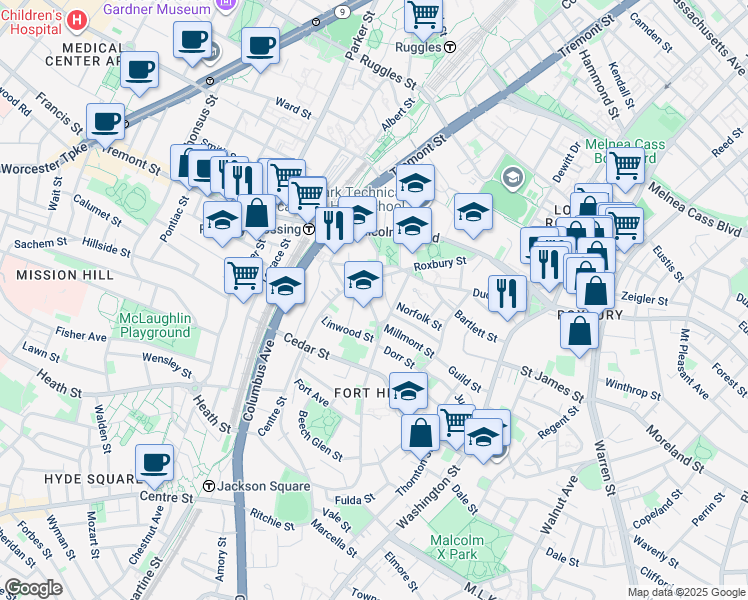Click the Ward St label

click(293, 108)
